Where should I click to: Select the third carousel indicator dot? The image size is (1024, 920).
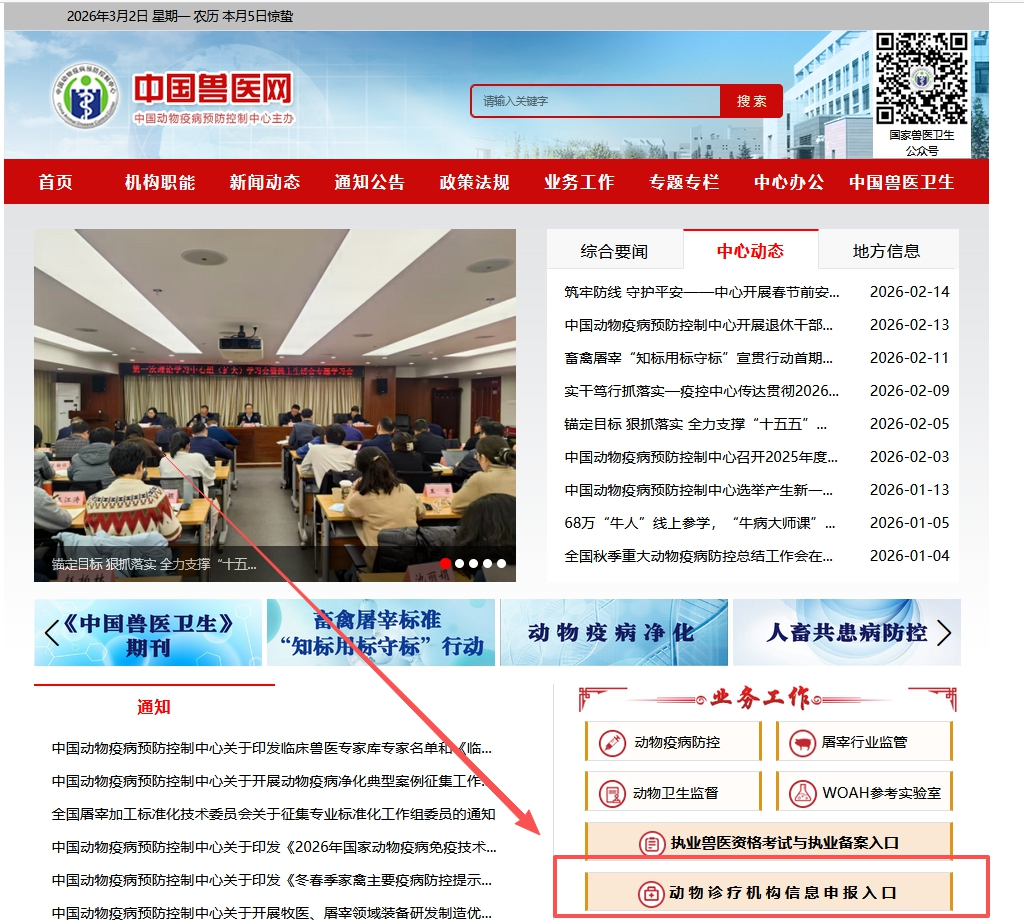tap(473, 564)
